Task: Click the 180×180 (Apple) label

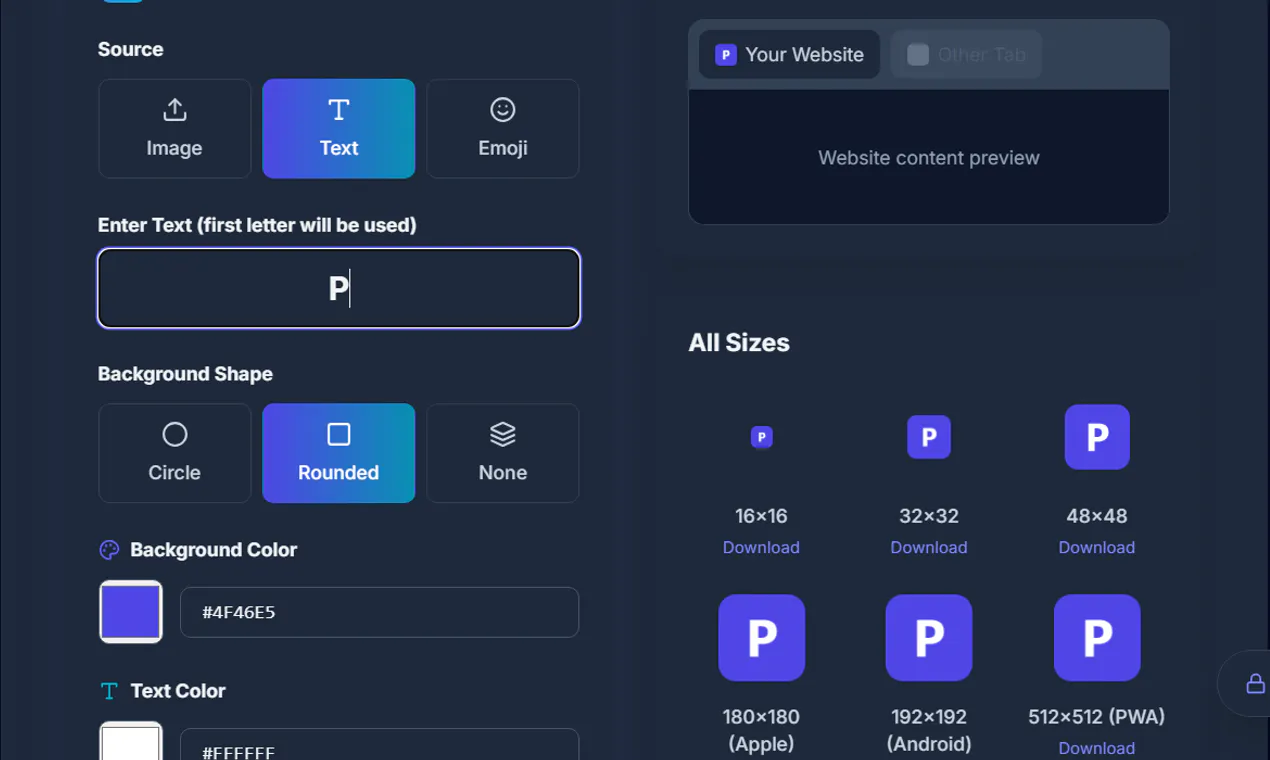Action: pyautogui.click(x=761, y=730)
